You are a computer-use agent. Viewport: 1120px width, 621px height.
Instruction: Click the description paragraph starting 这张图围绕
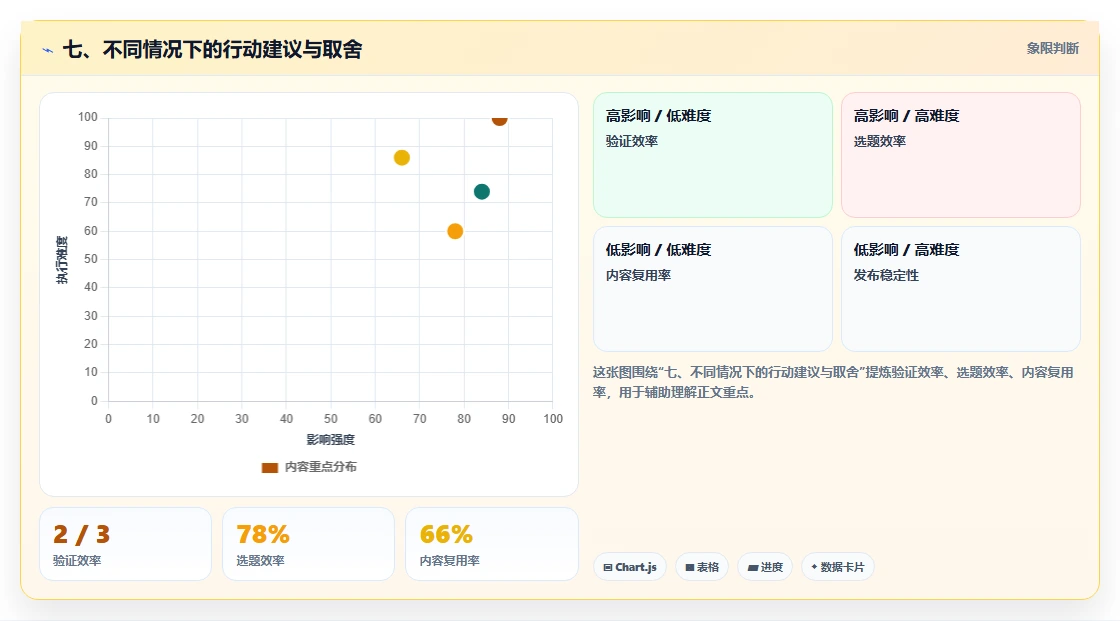click(x=833, y=382)
